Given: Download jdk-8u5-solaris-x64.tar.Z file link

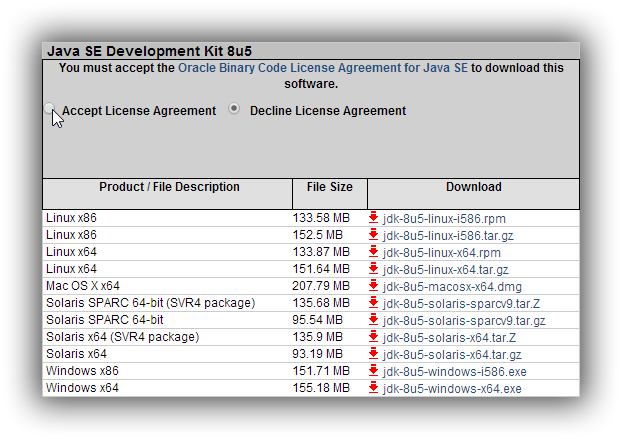Looking at the screenshot, I should [449, 338].
